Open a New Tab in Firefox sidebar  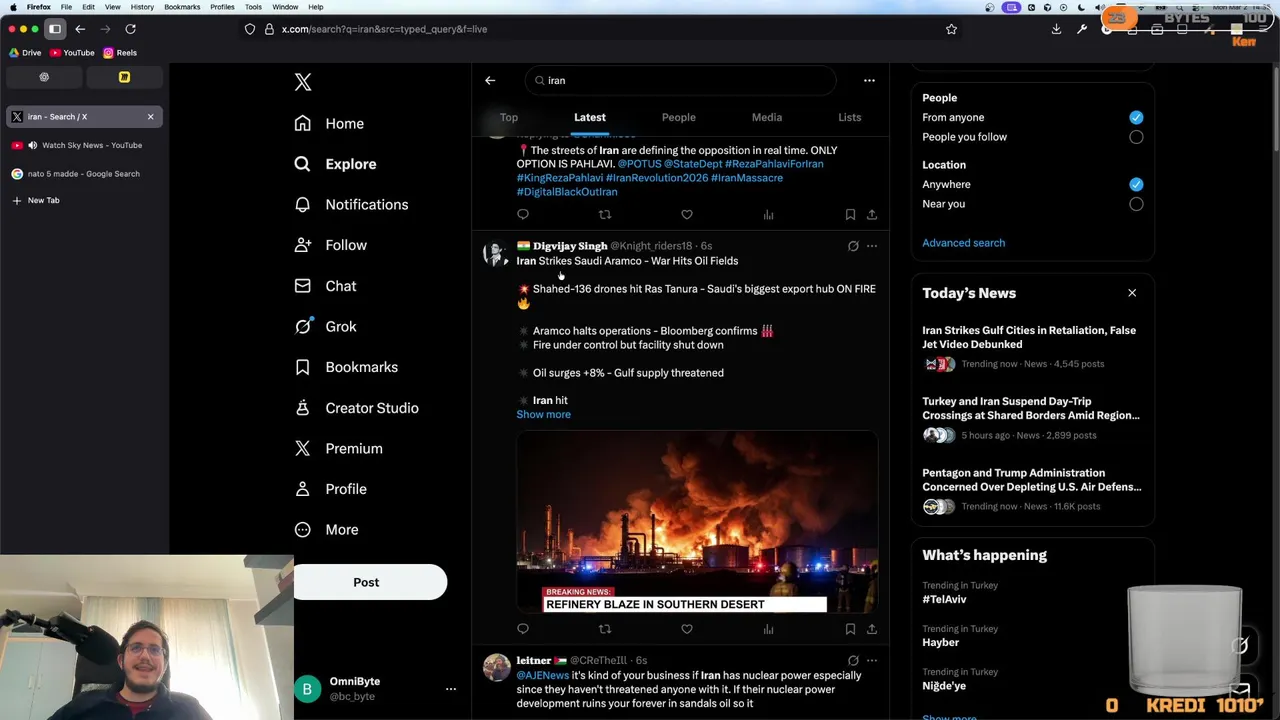(84, 200)
